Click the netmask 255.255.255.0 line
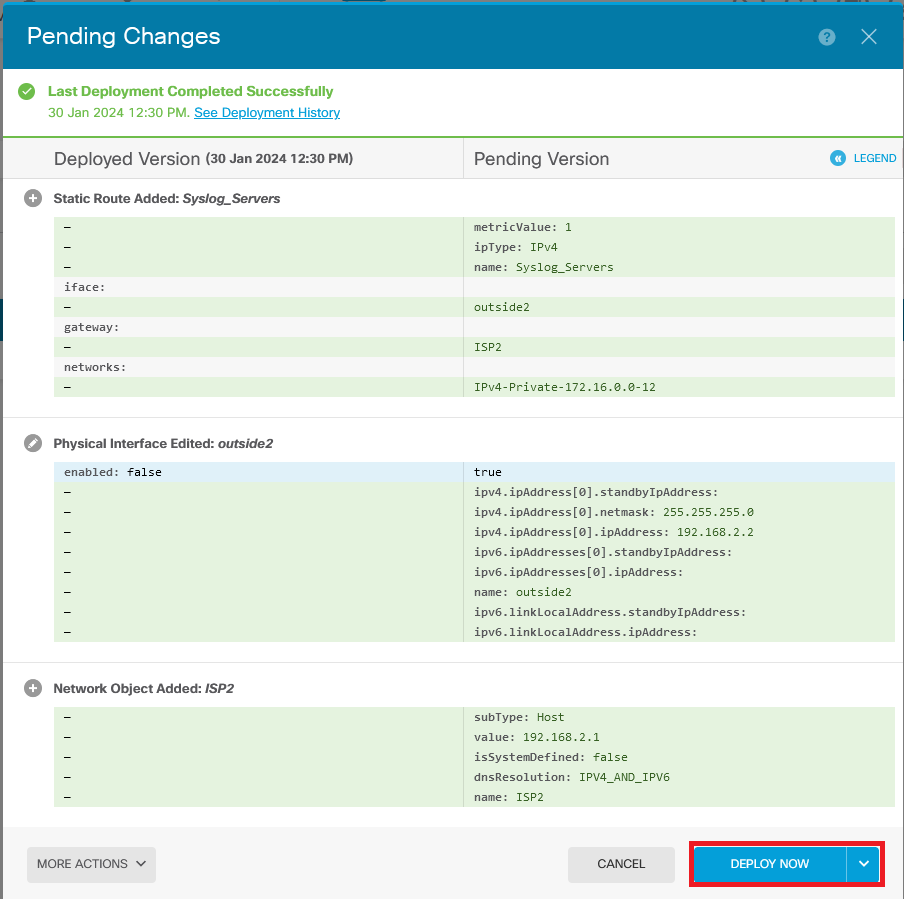Screen dimensions: 904x899 coord(613,512)
